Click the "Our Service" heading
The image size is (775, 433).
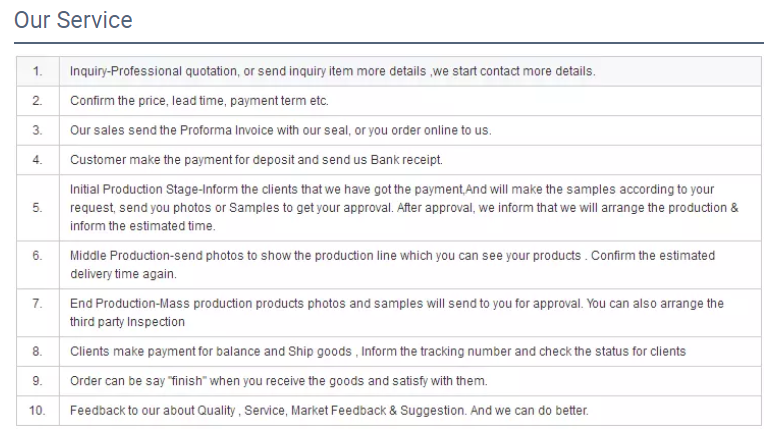[73, 20]
